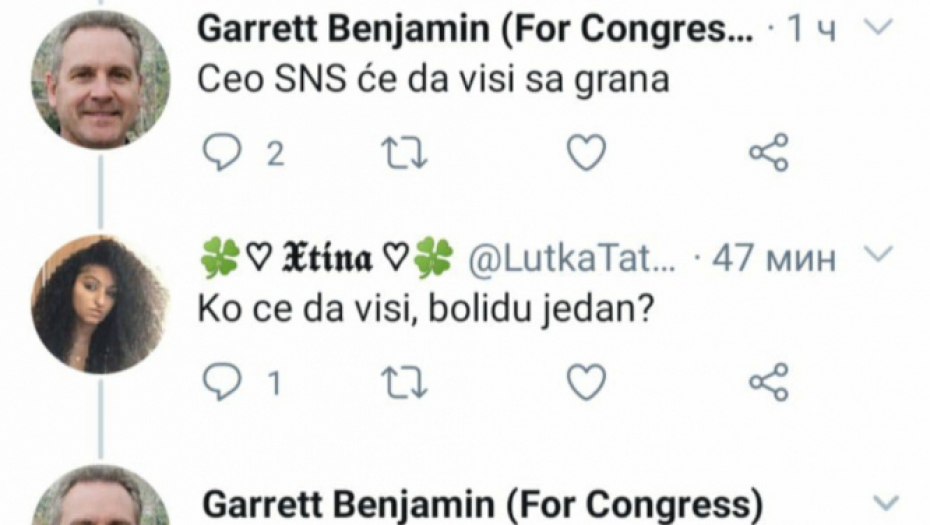Viewport: 930px width, 525px height.
Task: Share the 'Ko ce da visi' tweet
Action: click(768, 381)
